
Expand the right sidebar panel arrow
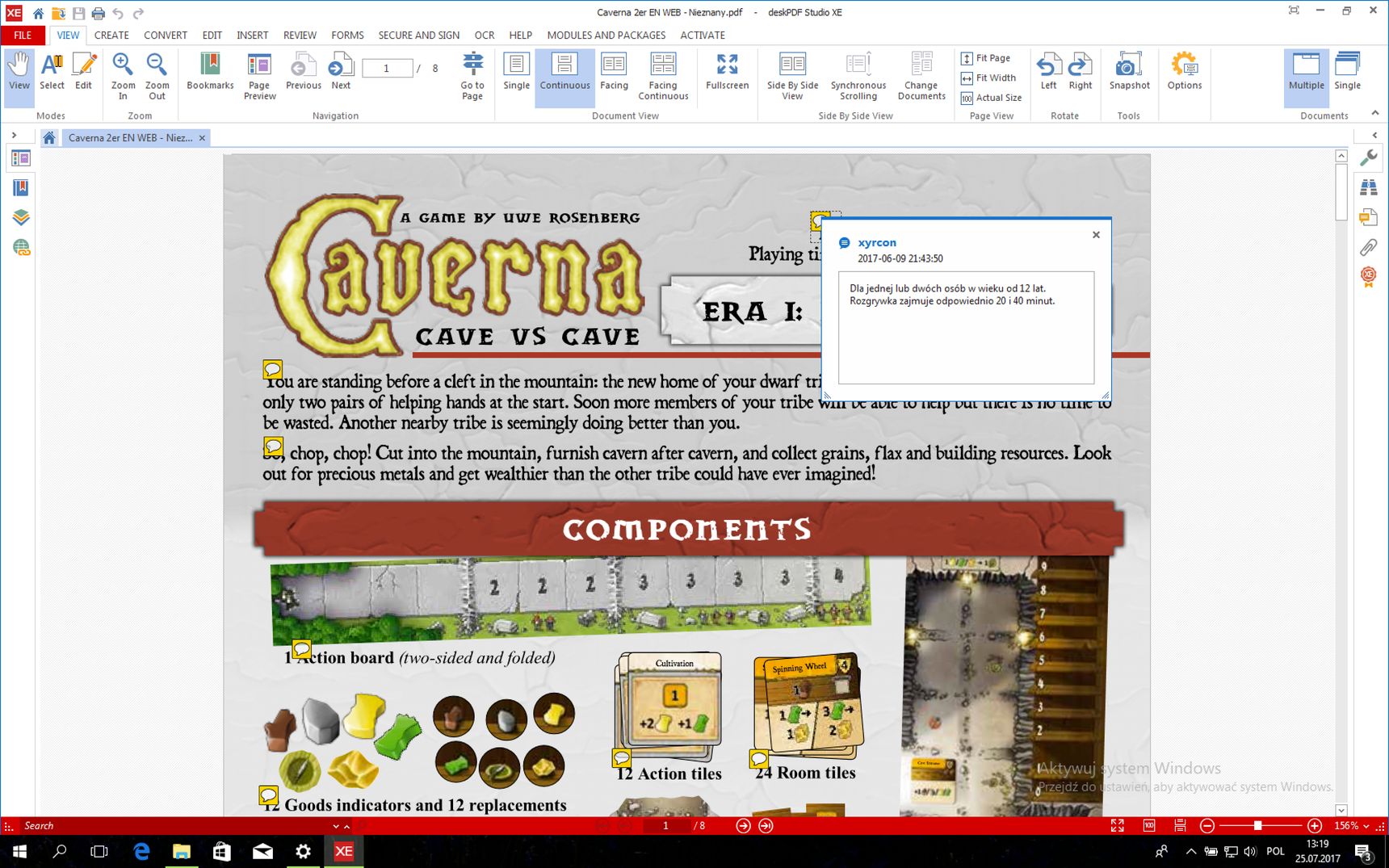[x=1374, y=135]
